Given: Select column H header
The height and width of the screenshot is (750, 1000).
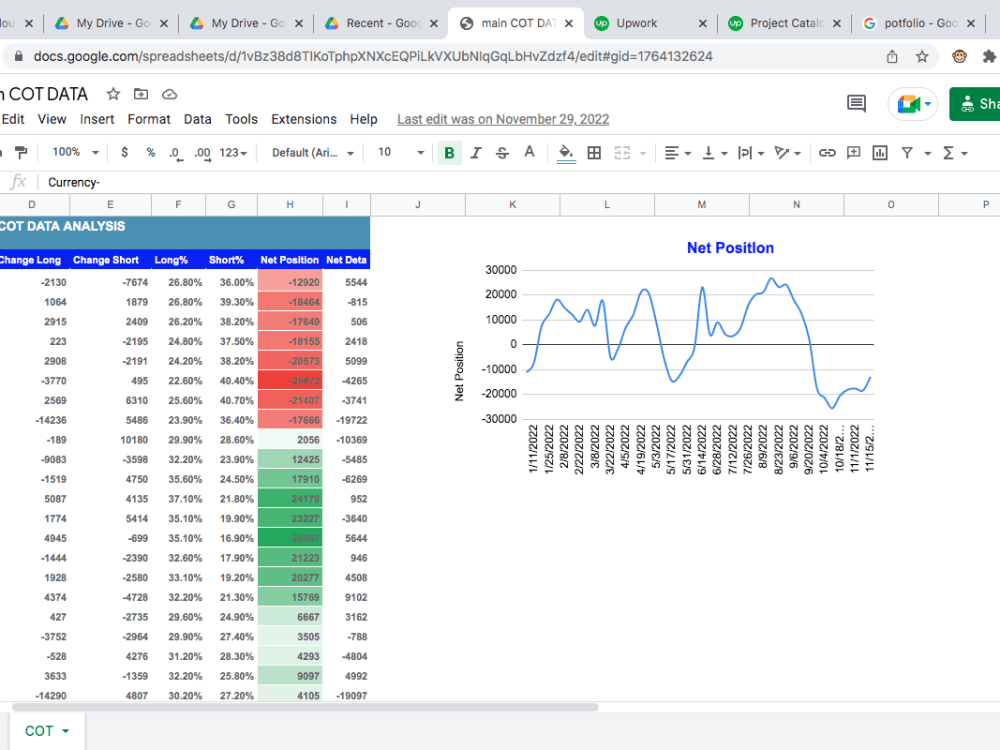Looking at the screenshot, I should tap(290, 205).
